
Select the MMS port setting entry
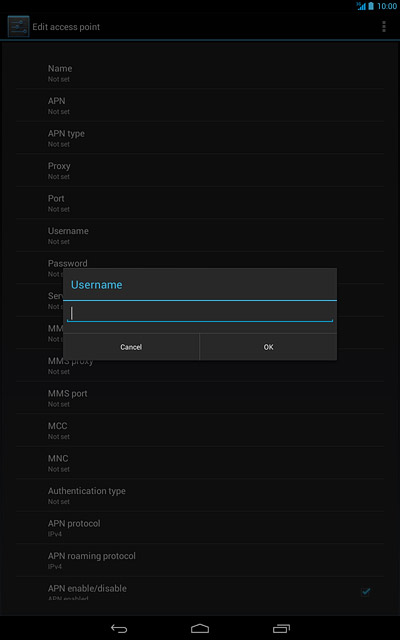coord(200,398)
